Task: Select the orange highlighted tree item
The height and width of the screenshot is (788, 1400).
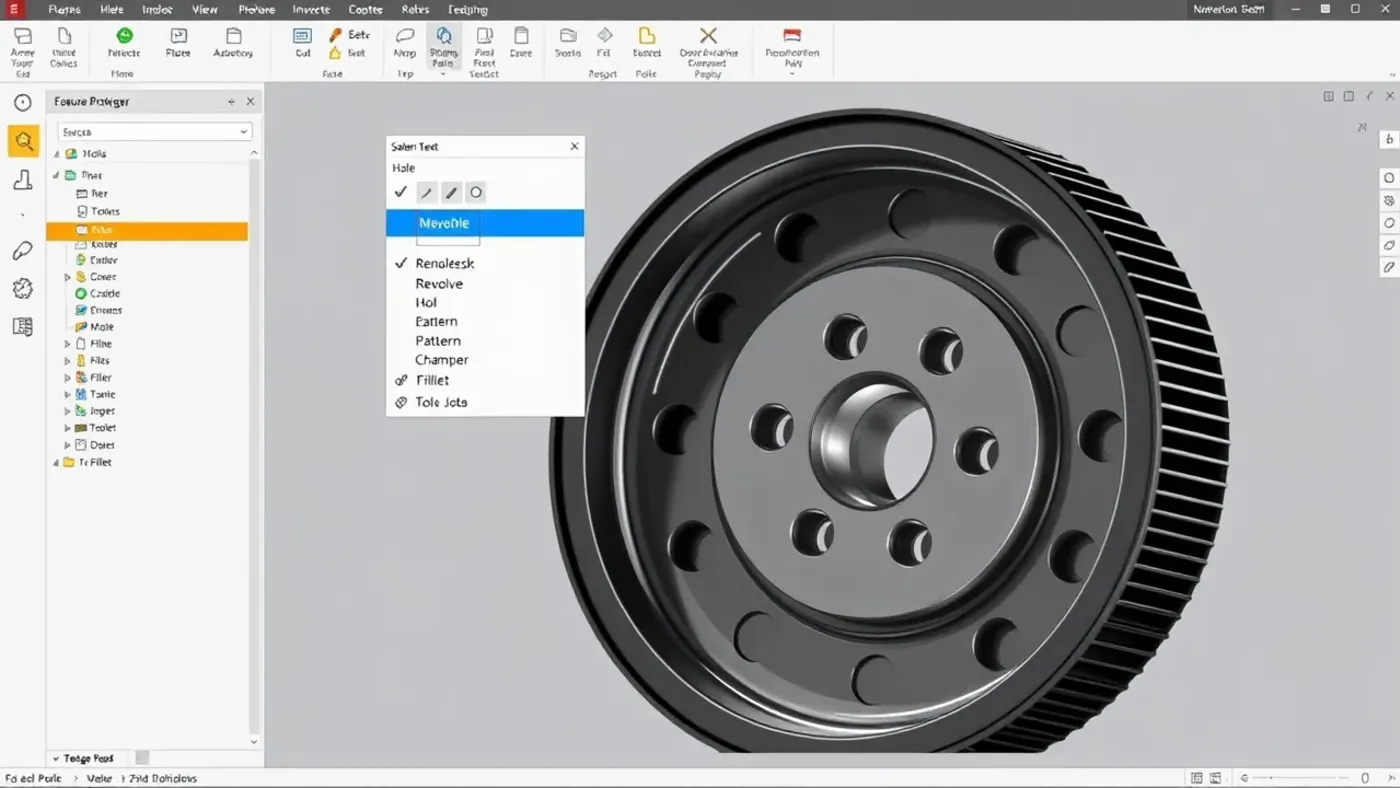Action: (x=147, y=230)
